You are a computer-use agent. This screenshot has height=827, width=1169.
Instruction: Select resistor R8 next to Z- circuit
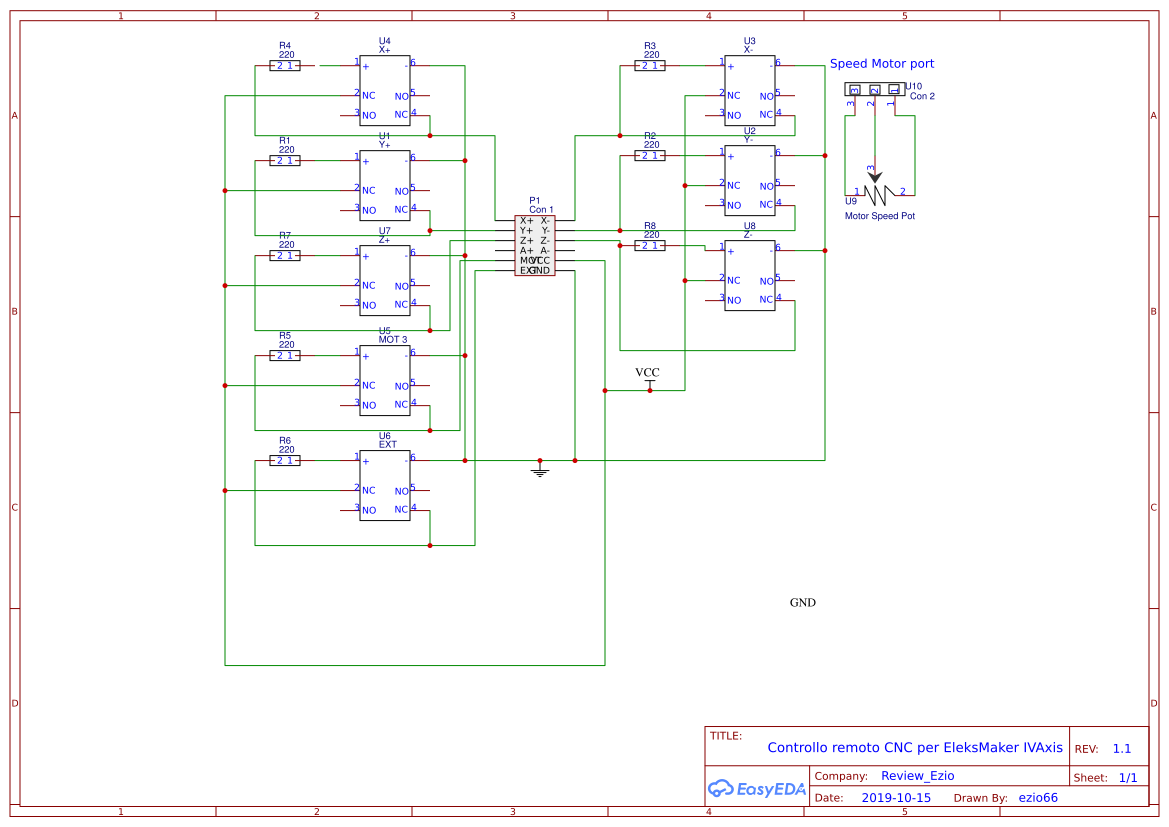[649, 244]
